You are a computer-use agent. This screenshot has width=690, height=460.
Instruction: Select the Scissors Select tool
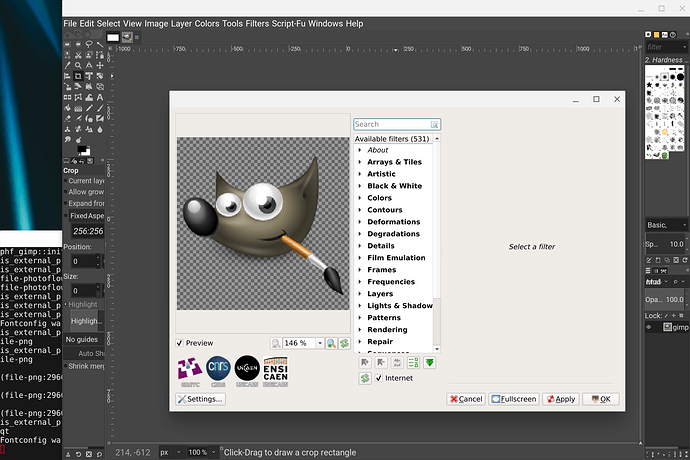(x=78, y=55)
